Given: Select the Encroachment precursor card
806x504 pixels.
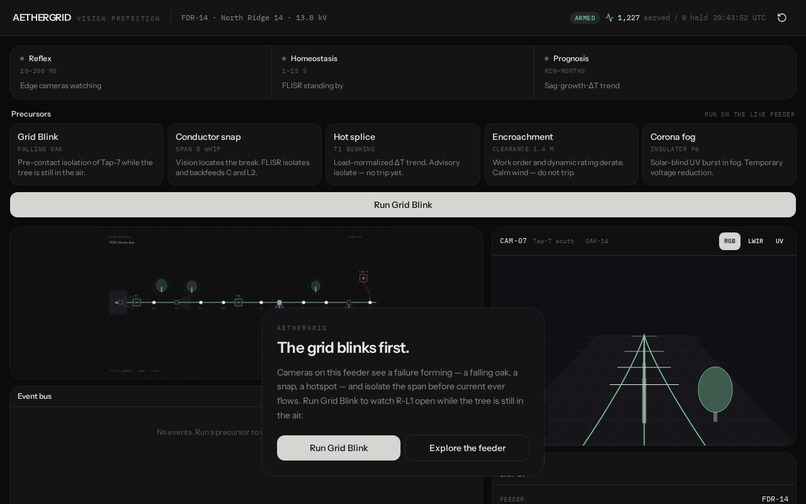Looking at the screenshot, I should 561,154.
